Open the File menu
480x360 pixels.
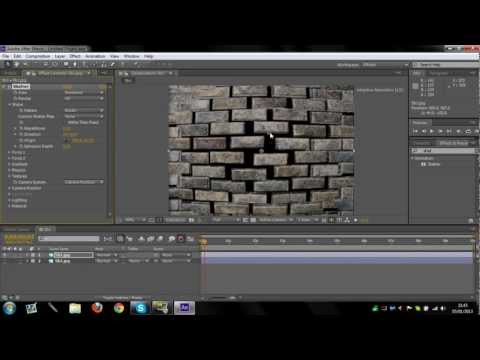point(6,56)
